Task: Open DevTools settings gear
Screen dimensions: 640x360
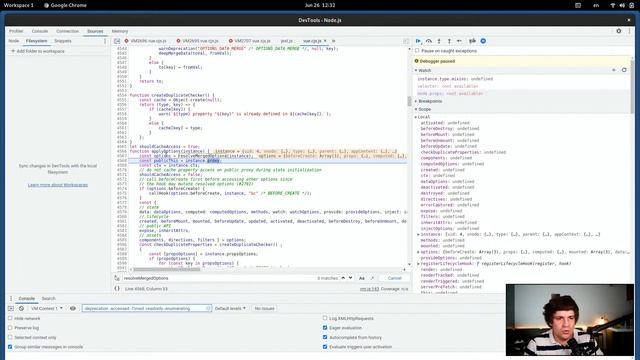Action: pyautogui.click(x=619, y=31)
